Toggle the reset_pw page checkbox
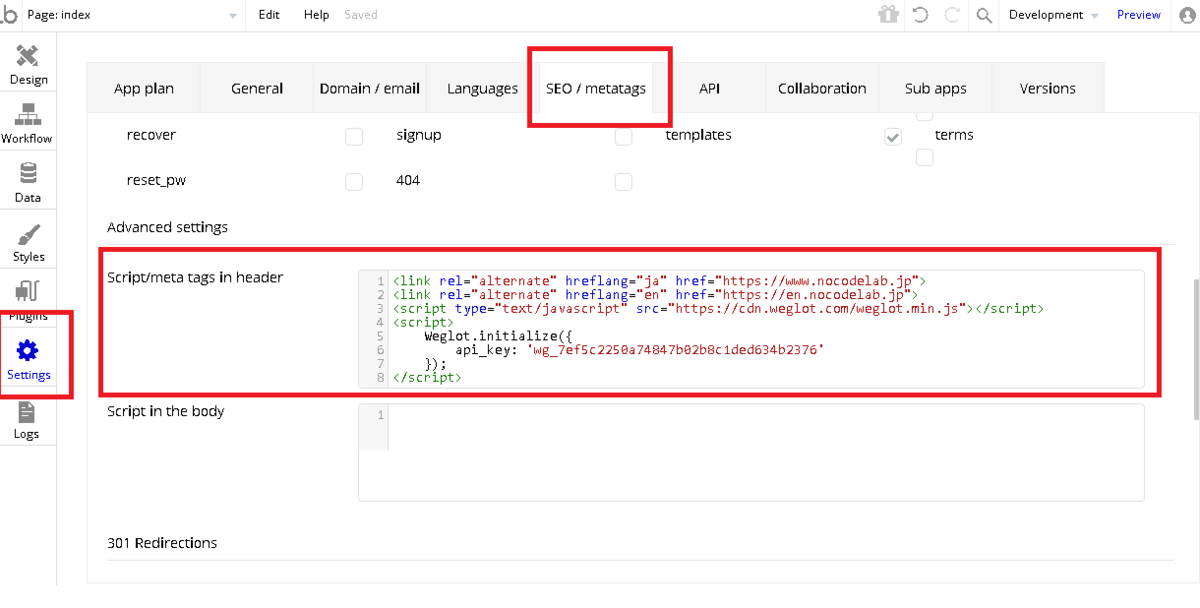The image size is (1200, 608). (x=354, y=182)
